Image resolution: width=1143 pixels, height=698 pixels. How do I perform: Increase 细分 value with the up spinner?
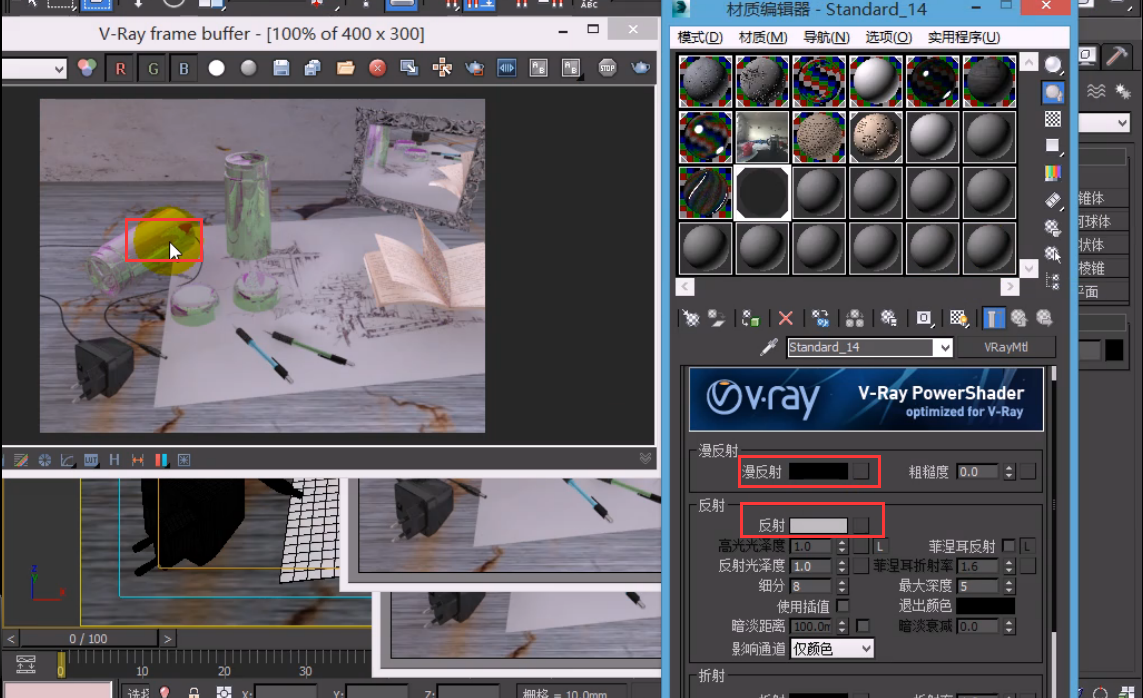tap(843, 580)
